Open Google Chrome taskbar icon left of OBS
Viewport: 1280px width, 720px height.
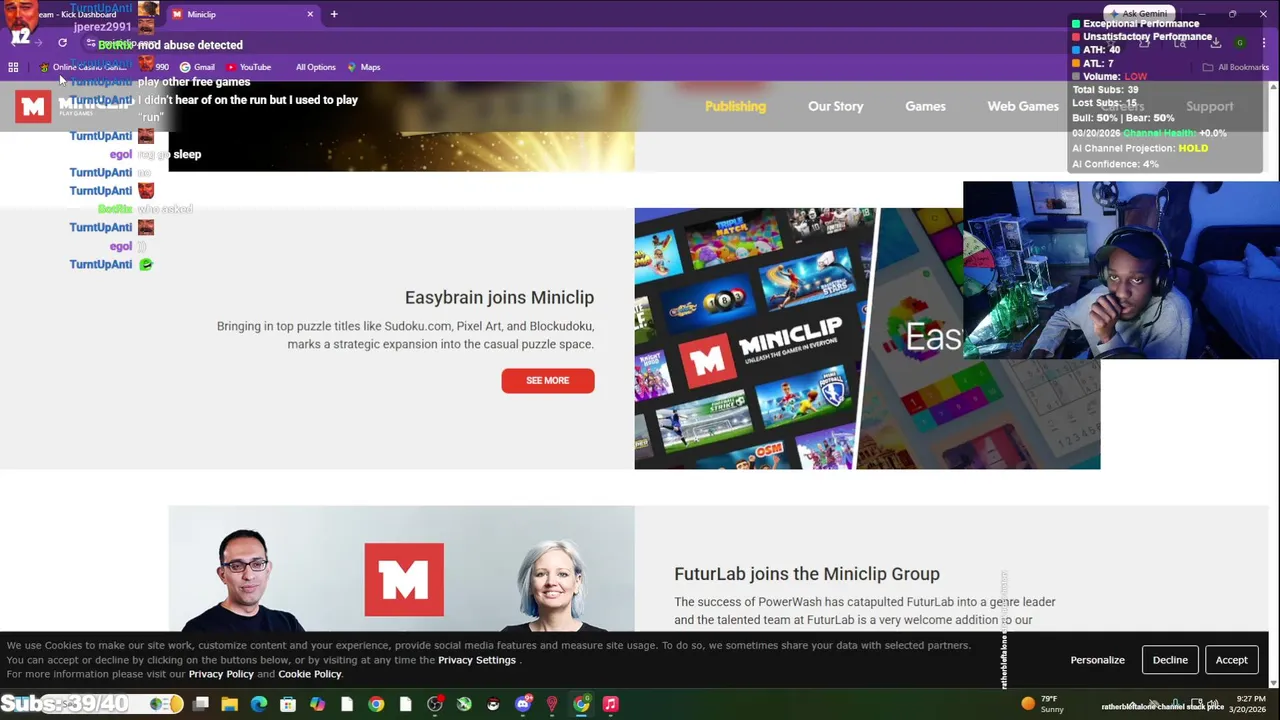pyautogui.click(x=376, y=704)
